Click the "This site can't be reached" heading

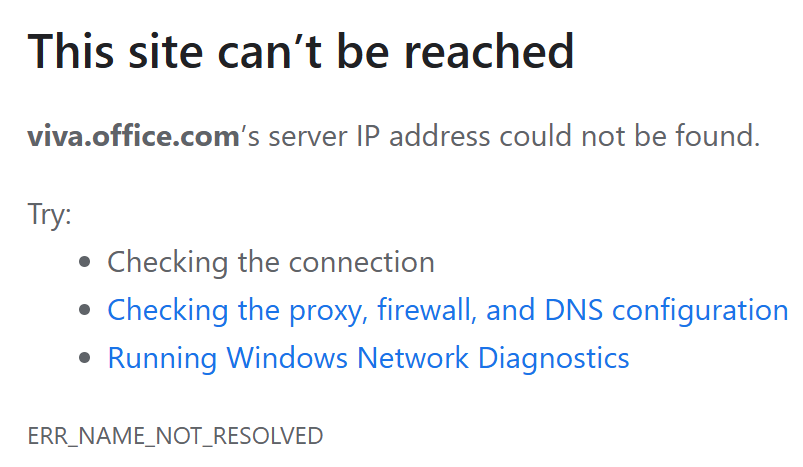coord(301,51)
